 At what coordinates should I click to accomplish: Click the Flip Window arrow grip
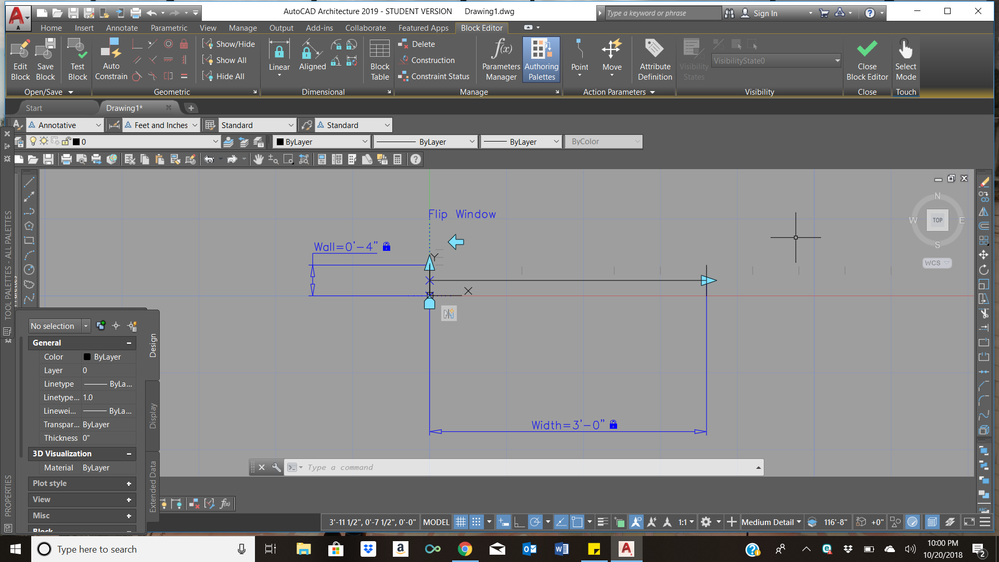[x=456, y=242]
